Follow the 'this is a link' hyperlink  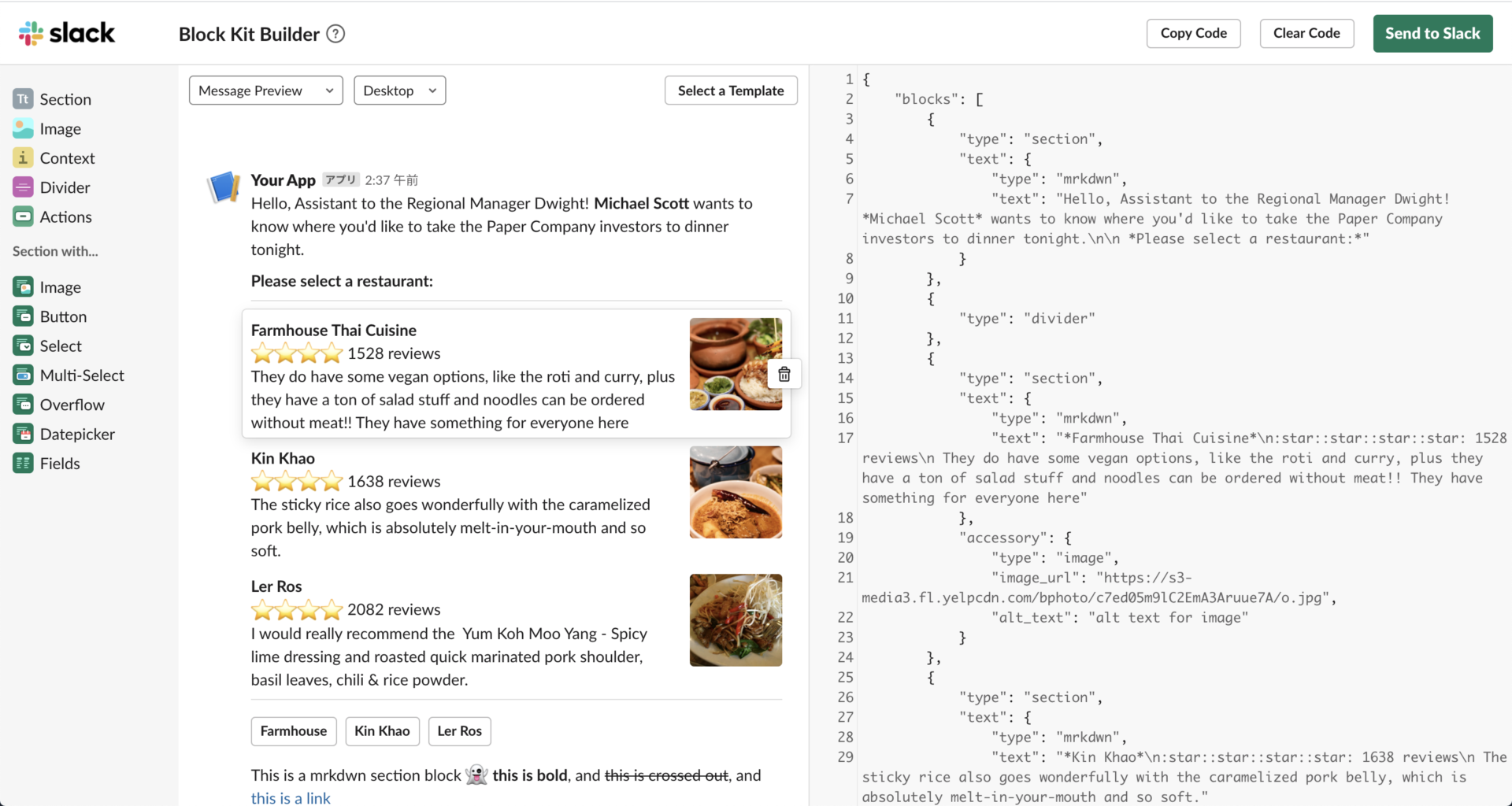tap(291, 797)
